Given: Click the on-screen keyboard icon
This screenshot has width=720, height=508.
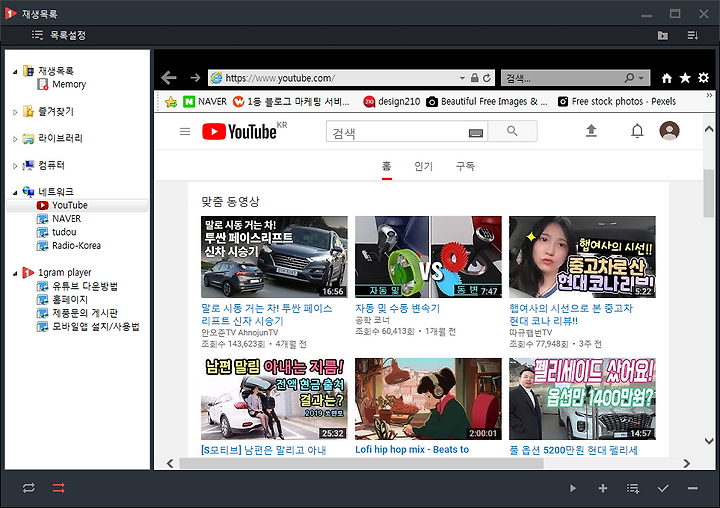Looking at the screenshot, I should click(476, 133).
